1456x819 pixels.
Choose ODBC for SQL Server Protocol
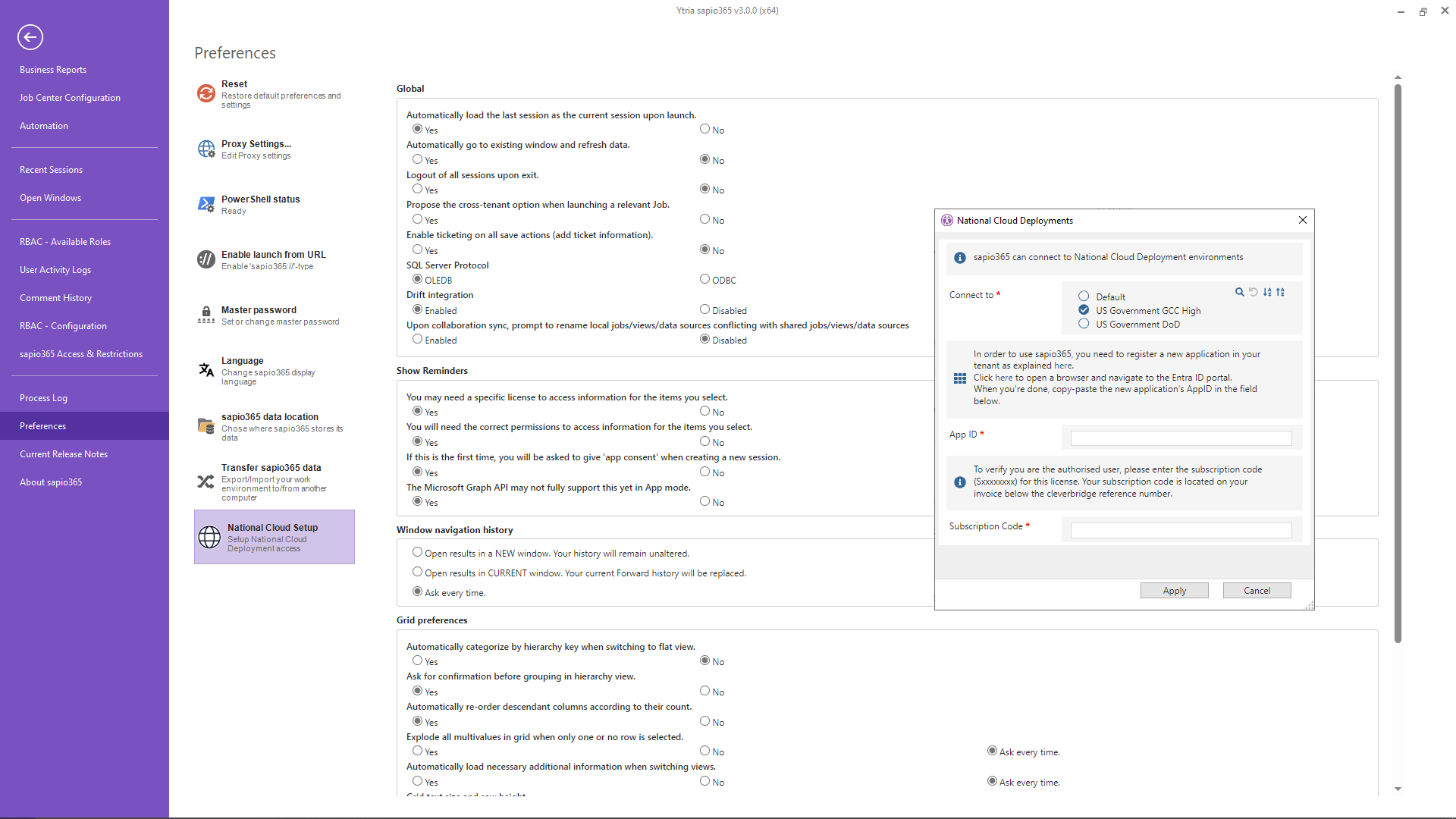704,279
